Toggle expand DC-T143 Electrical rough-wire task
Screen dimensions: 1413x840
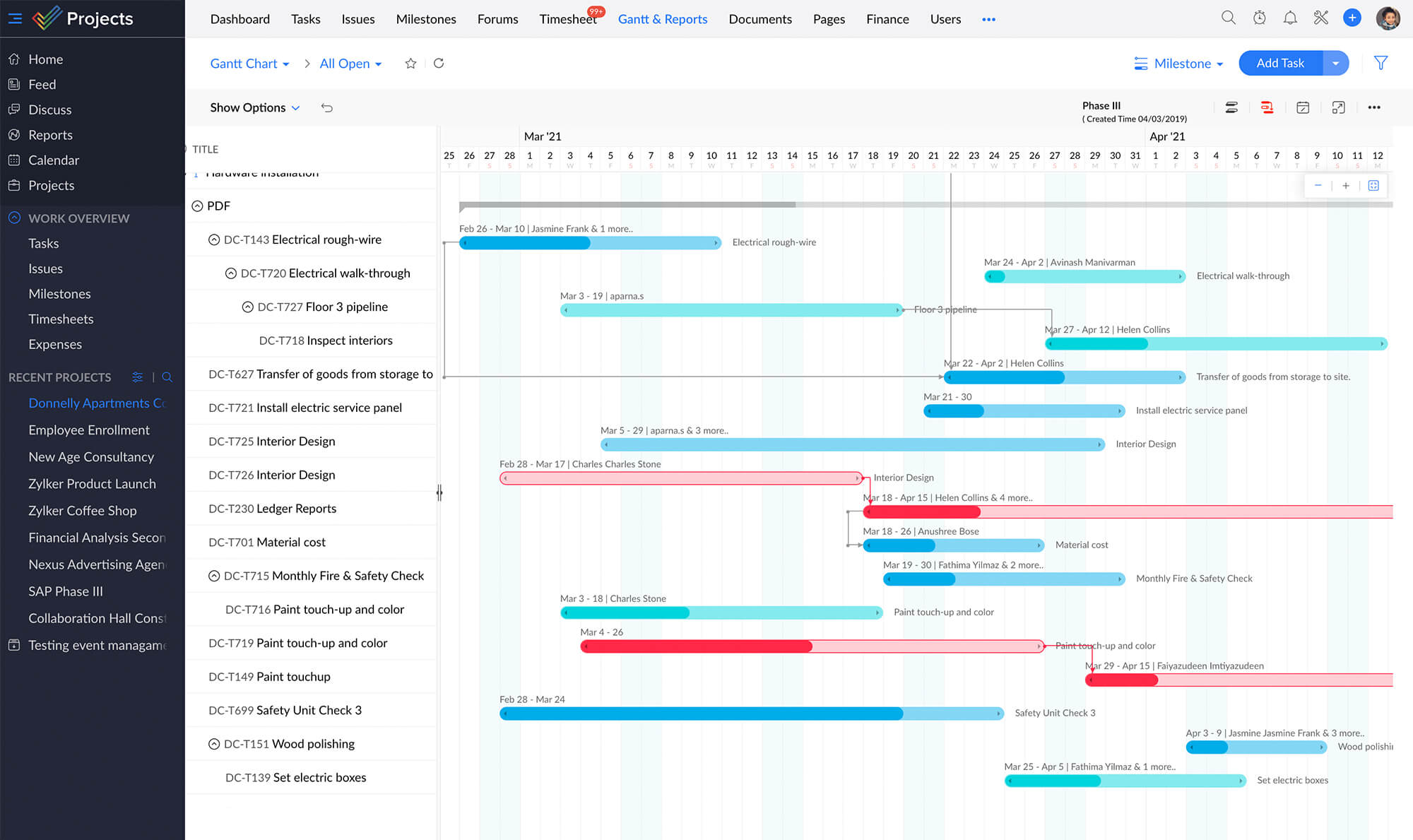[214, 239]
